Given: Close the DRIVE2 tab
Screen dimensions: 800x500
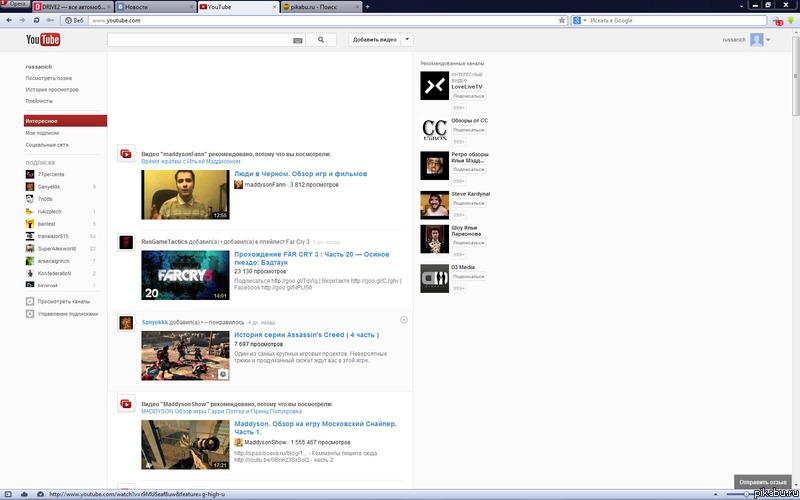Looking at the screenshot, I should click(x=109, y=7).
